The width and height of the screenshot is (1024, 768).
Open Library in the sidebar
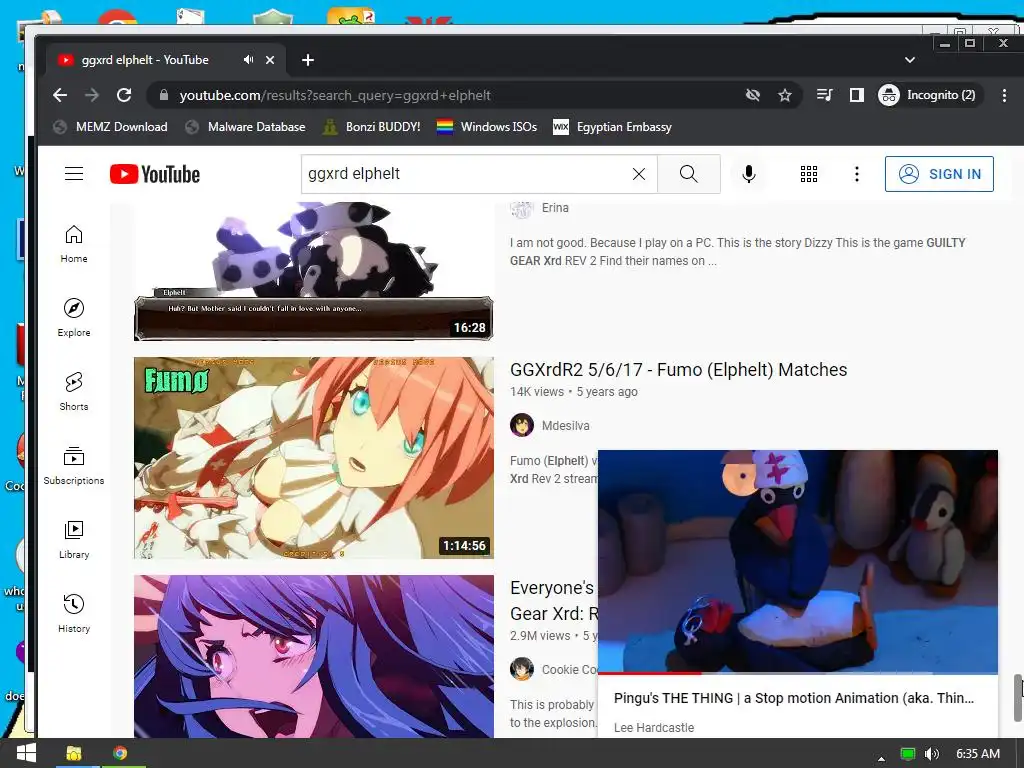coord(74,539)
